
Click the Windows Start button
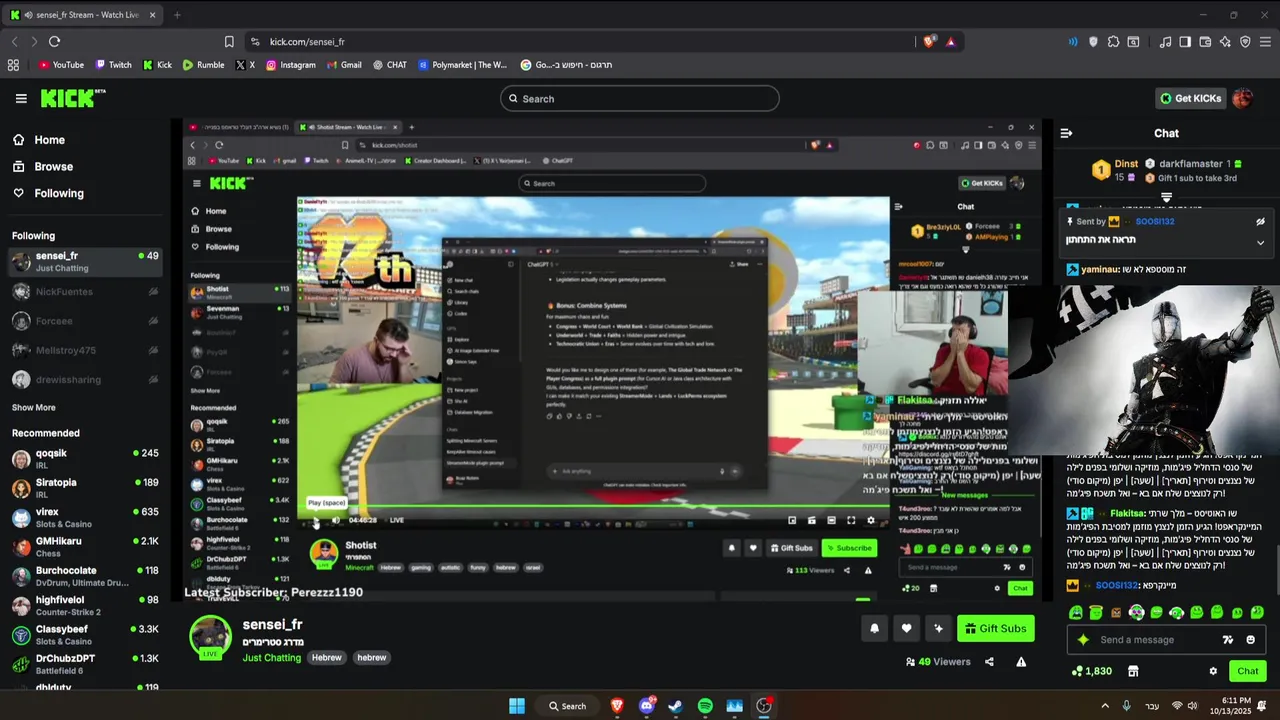tap(517, 706)
